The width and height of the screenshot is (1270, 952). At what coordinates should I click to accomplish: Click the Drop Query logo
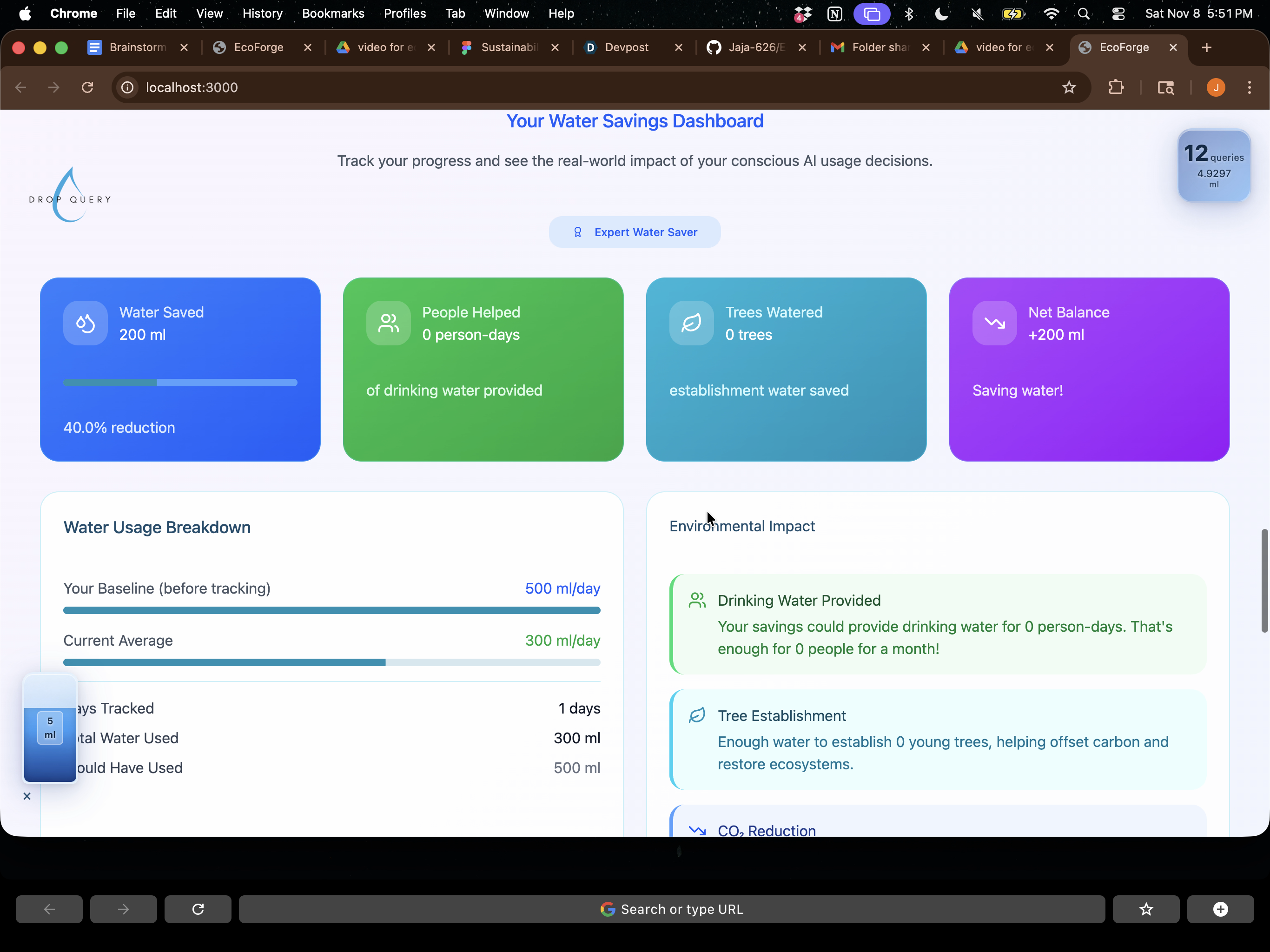coord(70,195)
